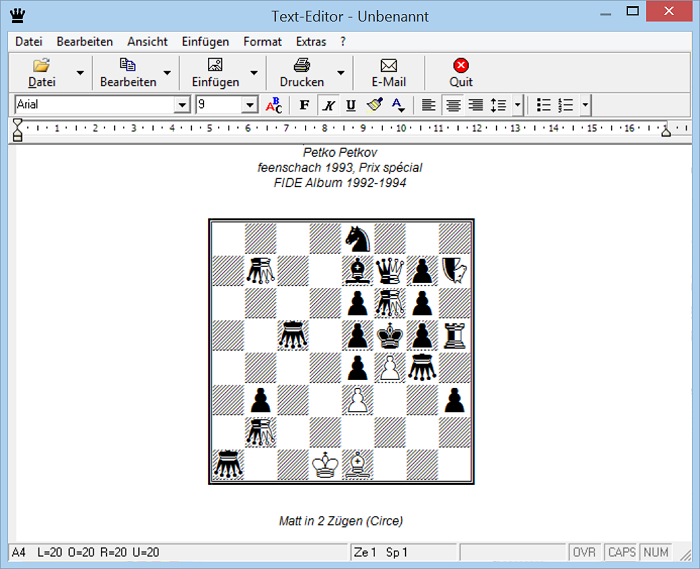This screenshot has height=569, width=700.
Task: Click the Ze 1 Sp 1 position status
Action: [x=380, y=552]
